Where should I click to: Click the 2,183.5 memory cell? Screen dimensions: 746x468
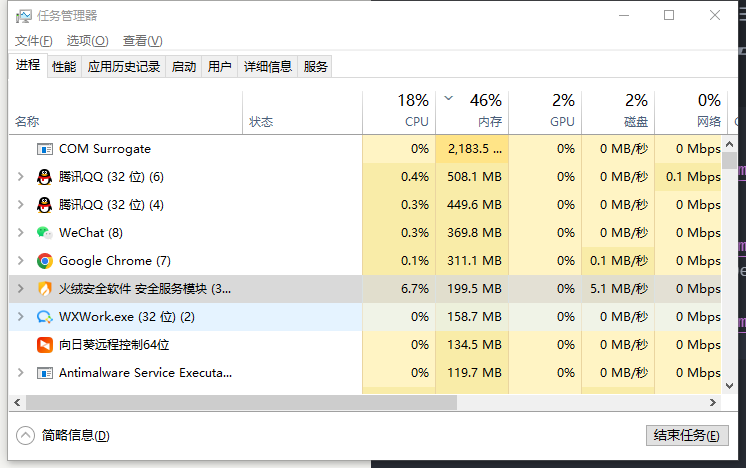click(x=472, y=149)
